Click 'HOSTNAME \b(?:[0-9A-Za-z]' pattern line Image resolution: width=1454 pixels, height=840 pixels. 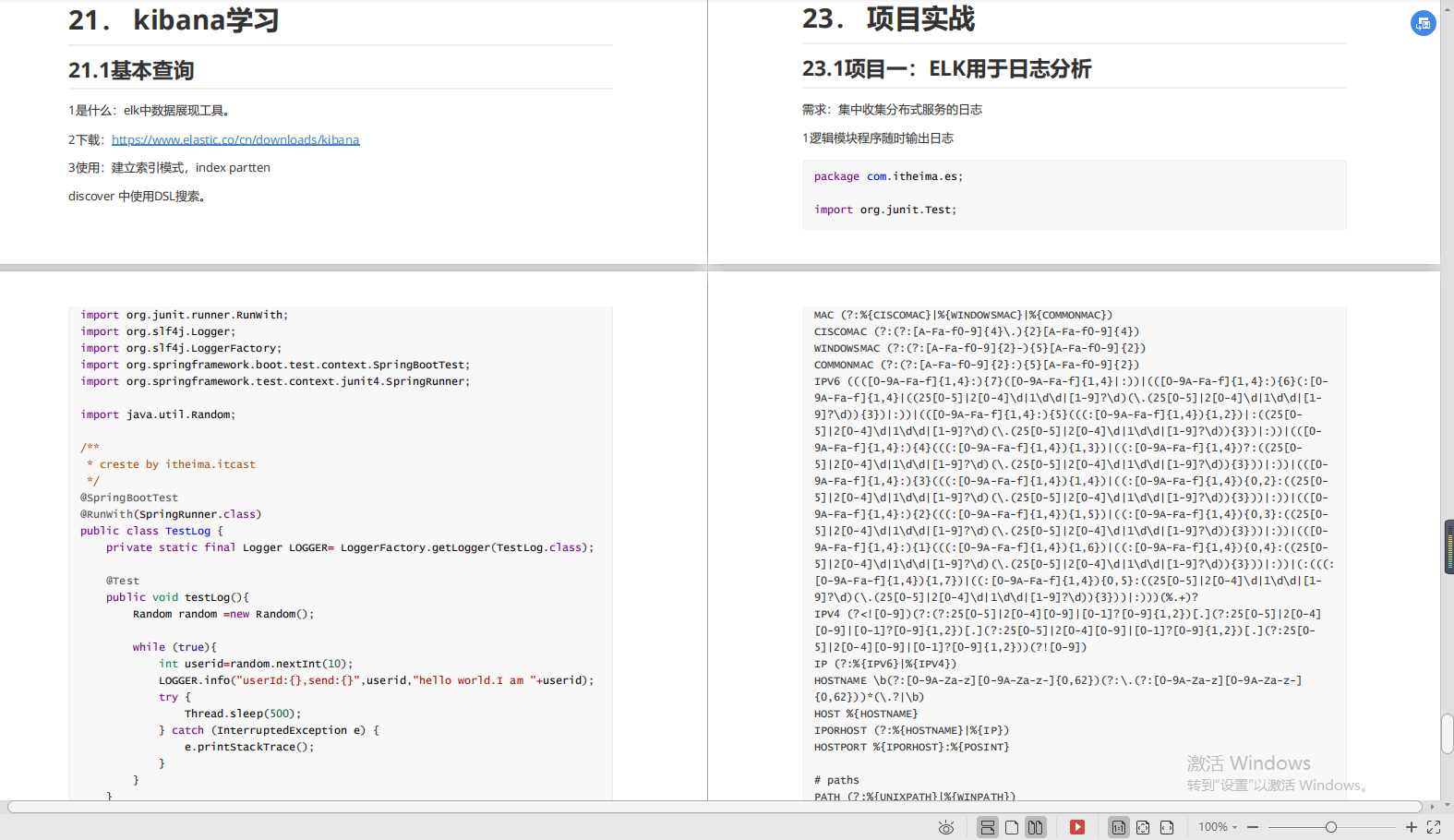[x=1058, y=689]
